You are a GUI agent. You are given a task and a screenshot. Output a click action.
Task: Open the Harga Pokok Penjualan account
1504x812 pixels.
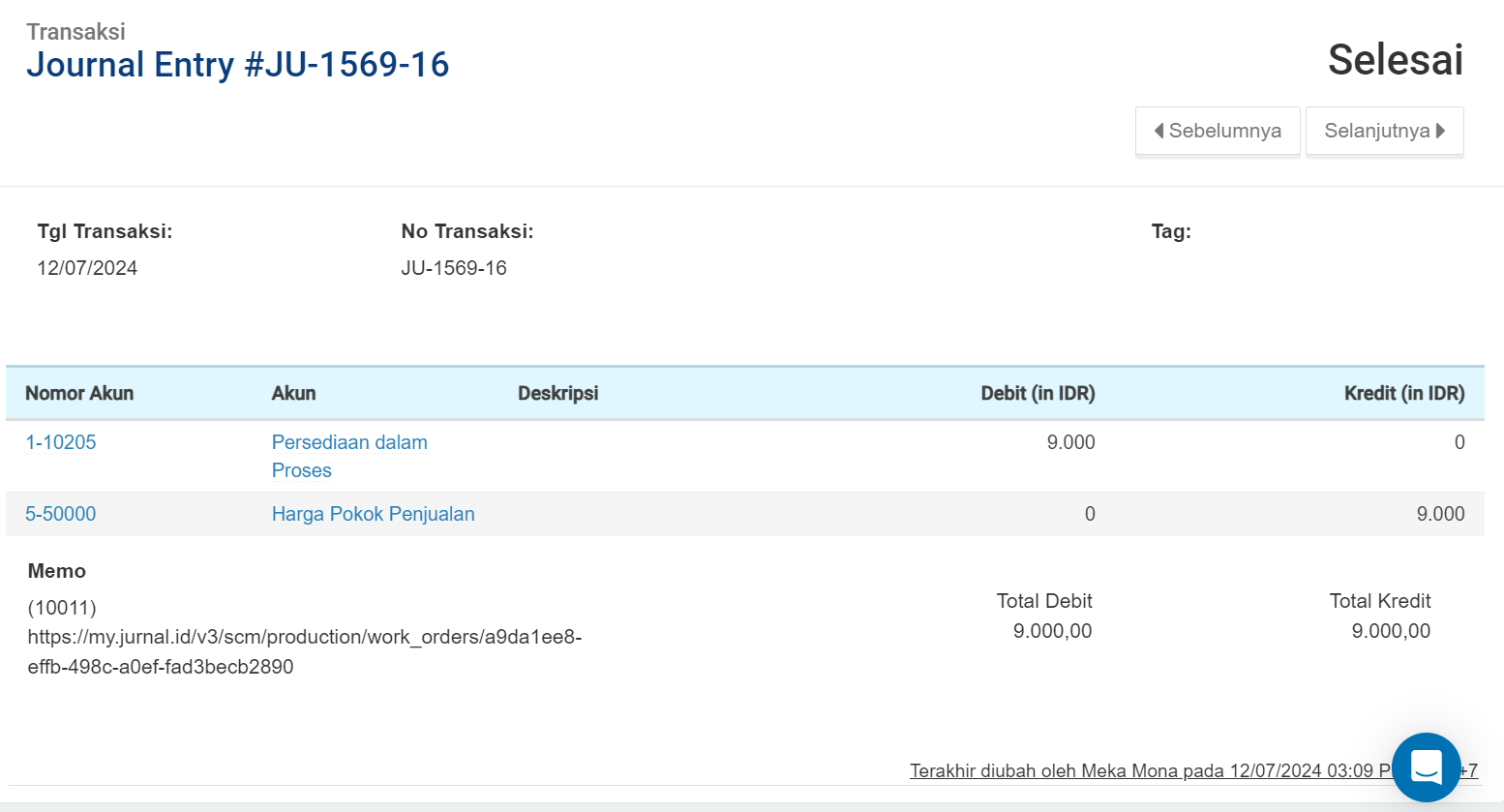(373, 514)
